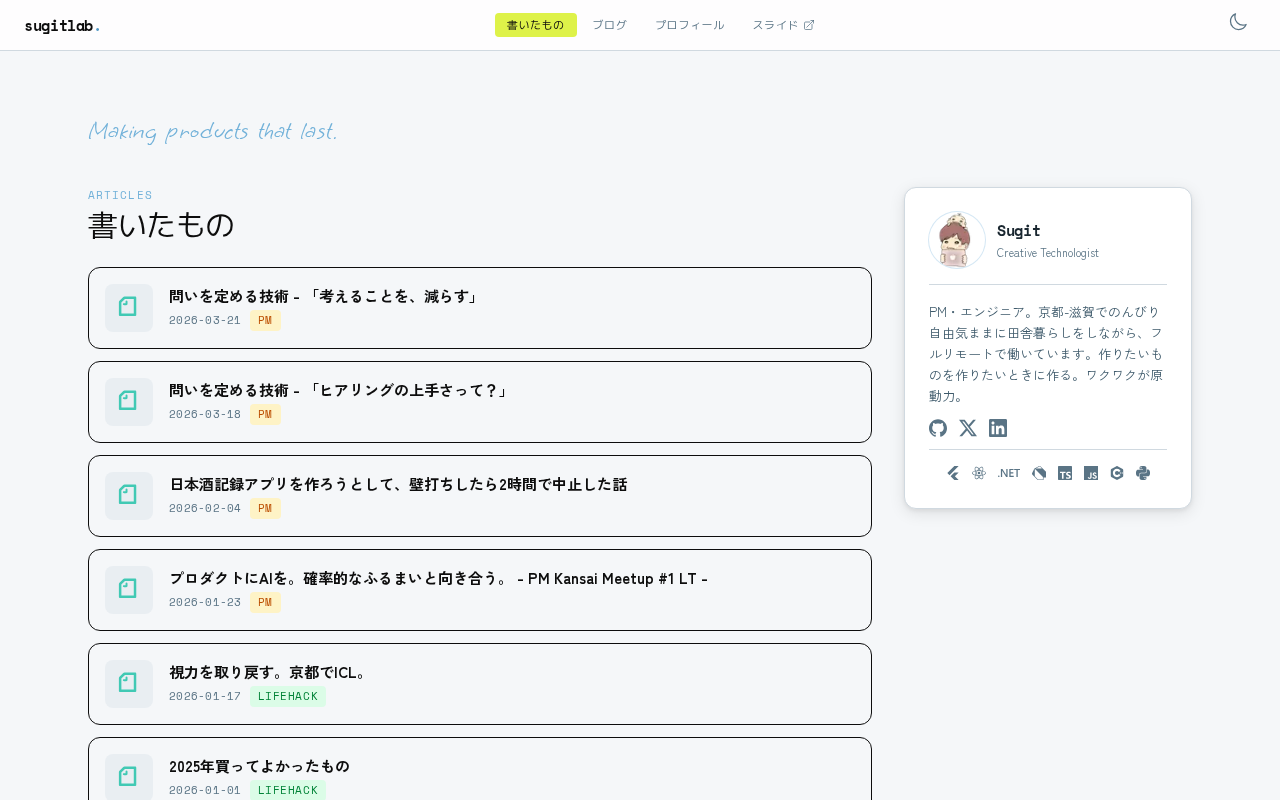Open the LinkedIn profile icon

point(998,428)
